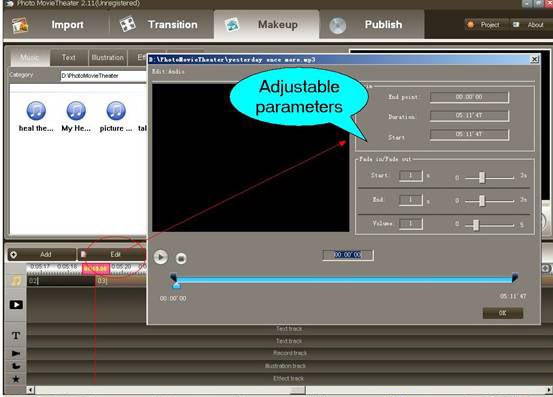The image size is (553, 397).
Task: Click the music track note icon
Action: [x=16, y=281]
